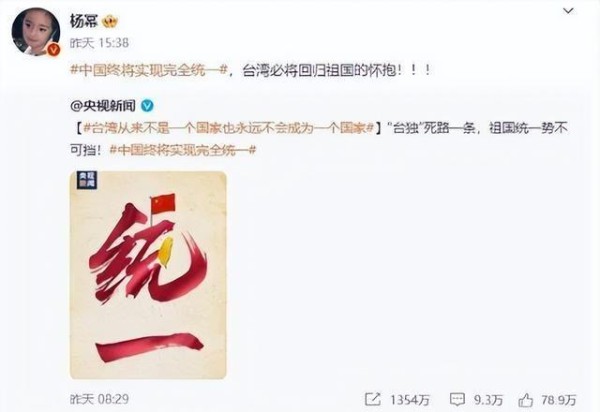Screen dimensions: 600x412
Task: Open #中国终将实现完全统一# tag in the quoted post
Action: 183,150
